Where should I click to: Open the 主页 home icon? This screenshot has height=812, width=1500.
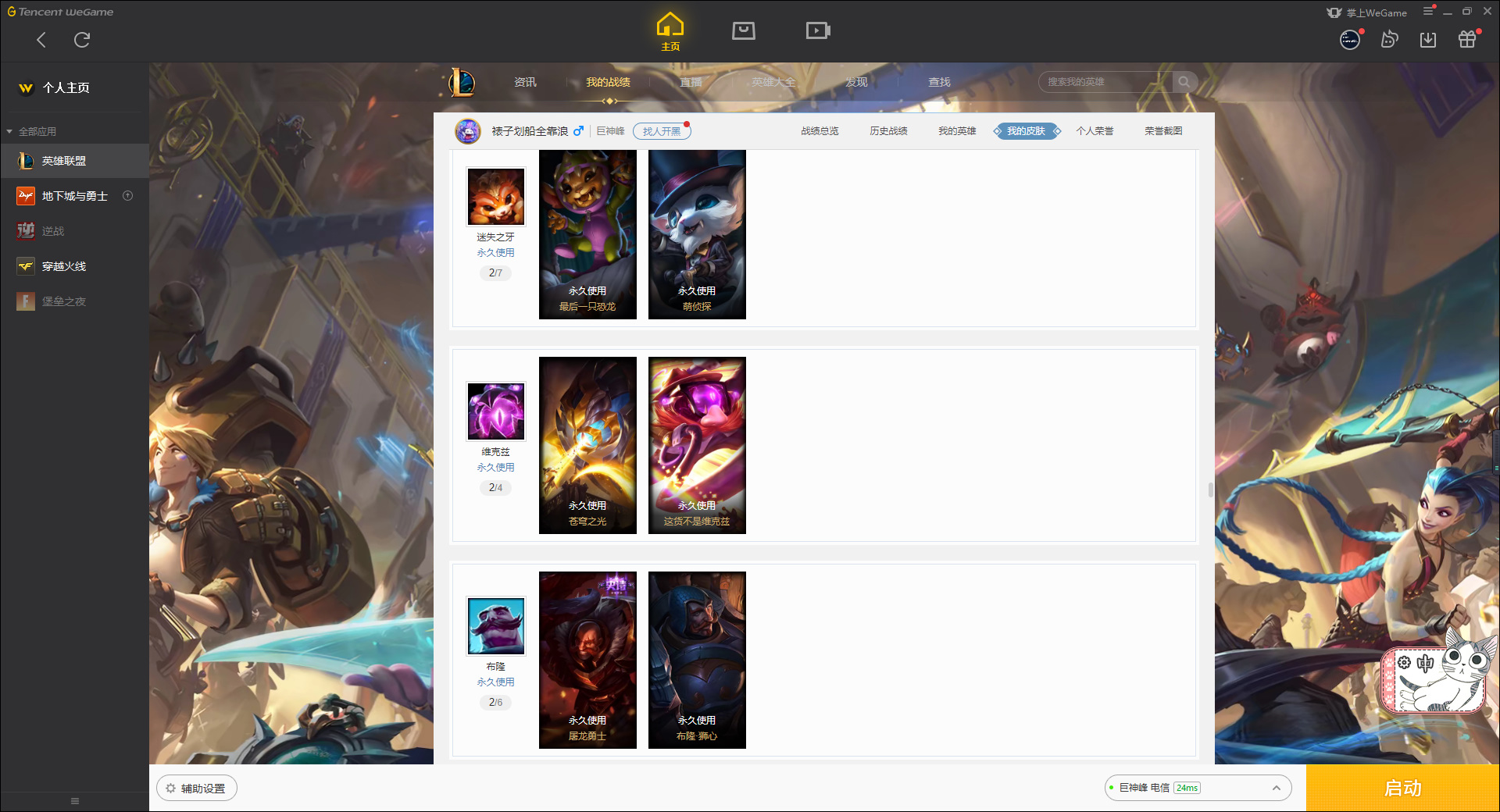pyautogui.click(x=670, y=32)
